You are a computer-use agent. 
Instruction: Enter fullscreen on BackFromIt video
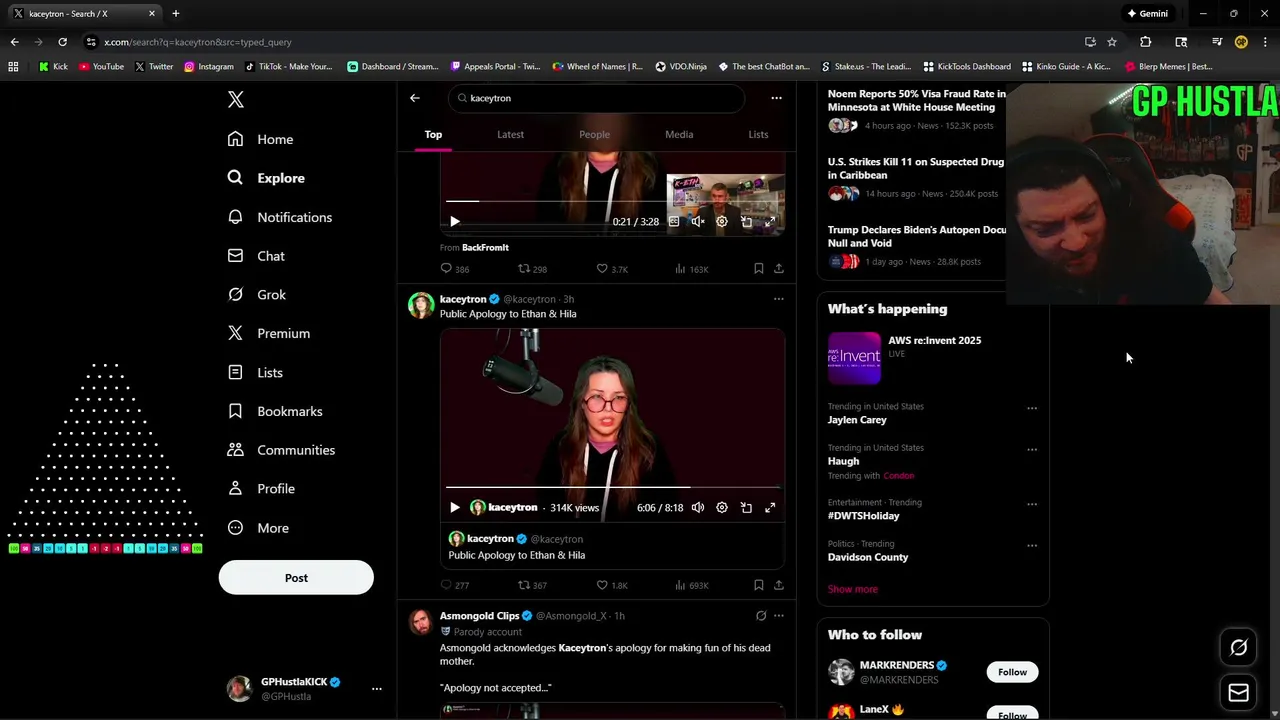770,222
